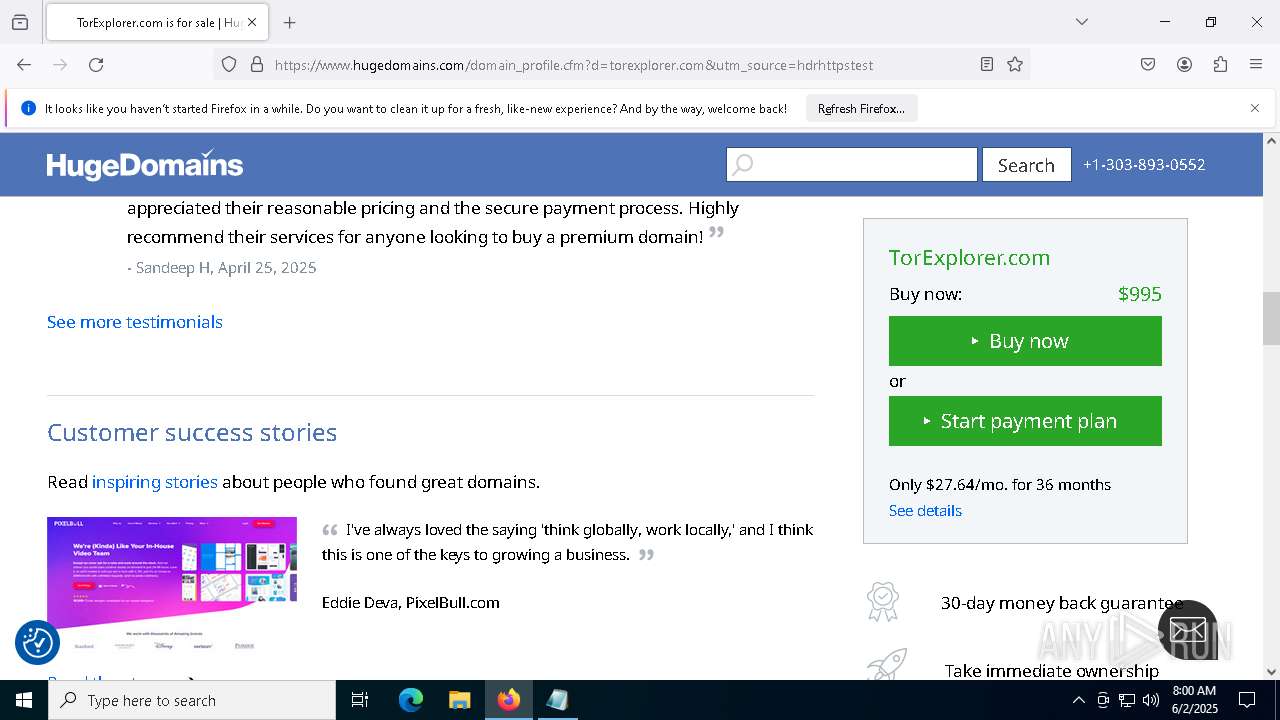View site security padlock info

[x=257, y=64]
